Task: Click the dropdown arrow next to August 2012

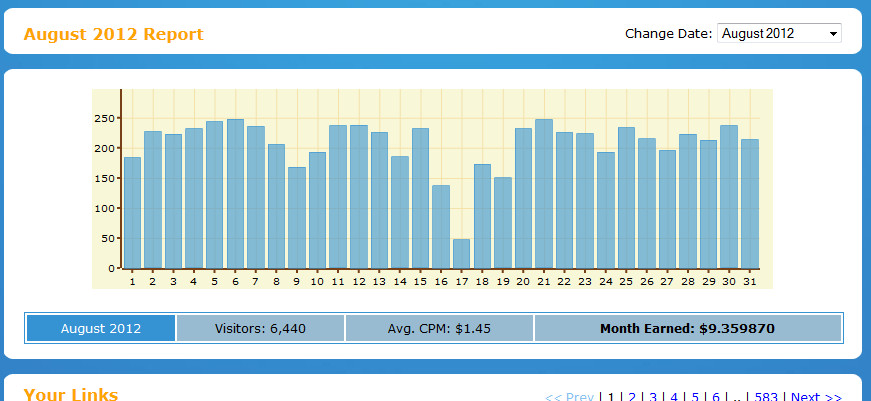Action: click(833, 34)
